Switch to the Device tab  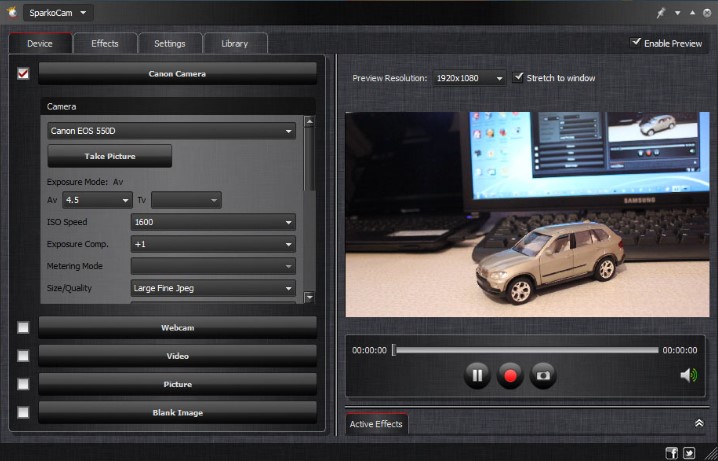[40, 43]
